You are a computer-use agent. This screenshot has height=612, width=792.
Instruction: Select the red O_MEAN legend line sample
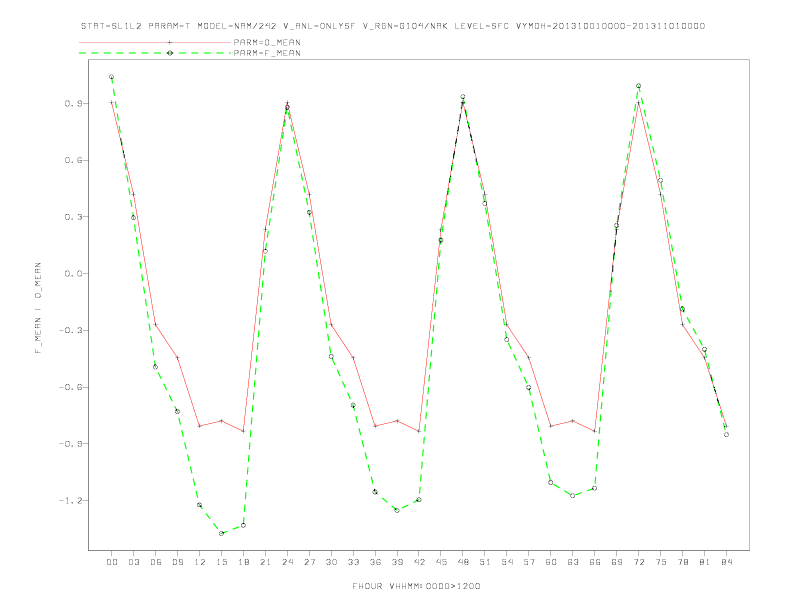pyautogui.click(x=155, y=42)
